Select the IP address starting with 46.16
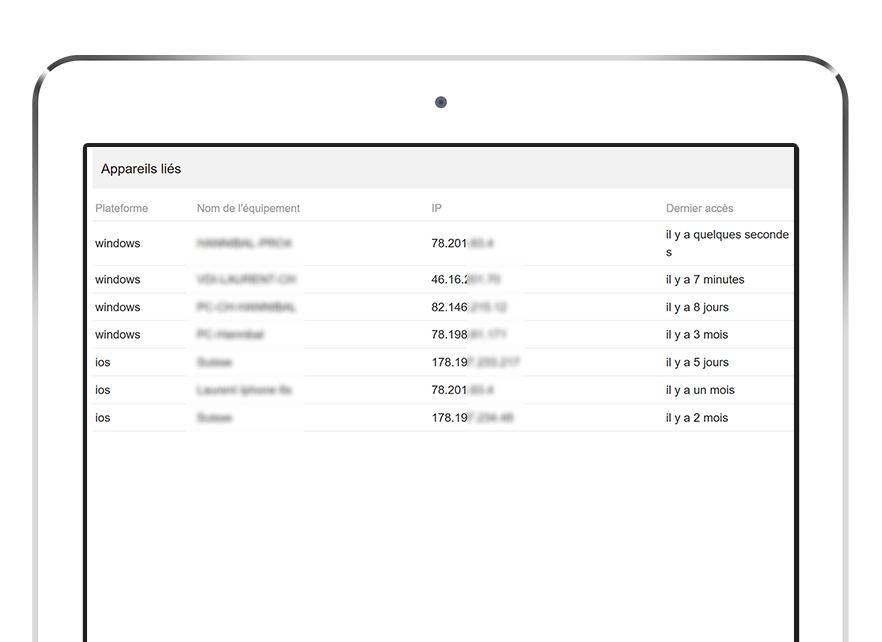The width and height of the screenshot is (882, 642). pos(465,280)
